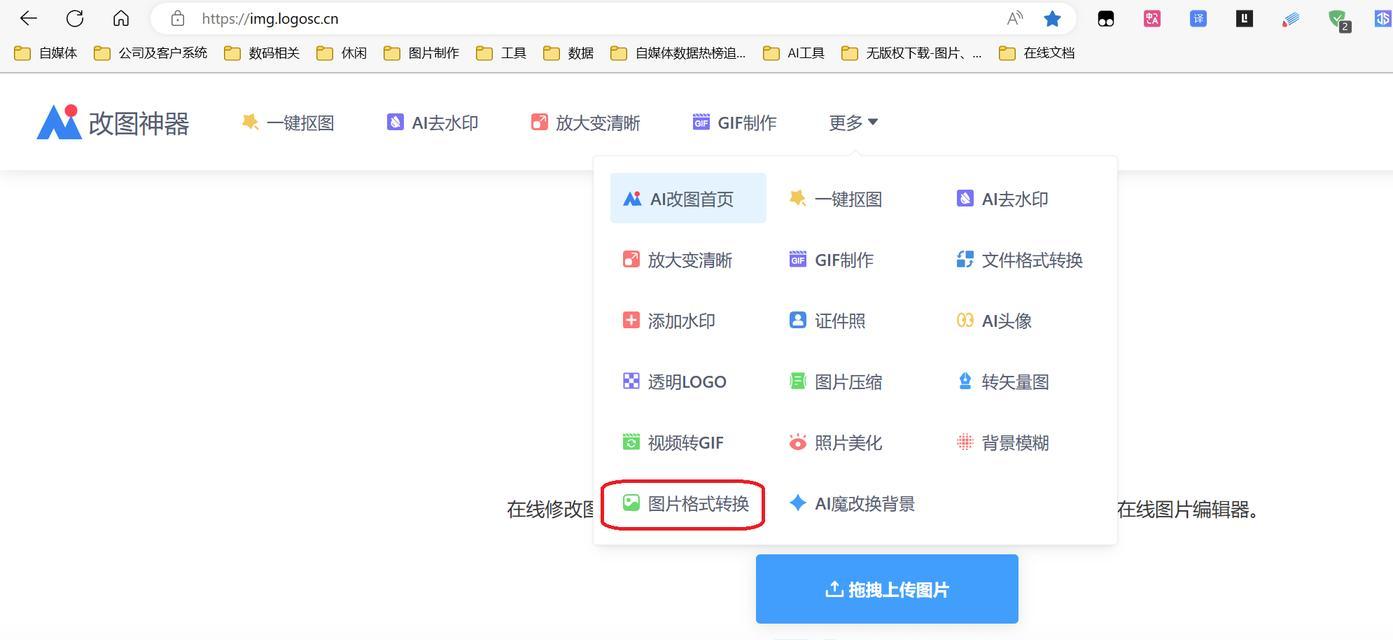This screenshot has width=1393, height=640.
Task: Open 添加水印 from the menu
Action: click(x=669, y=321)
